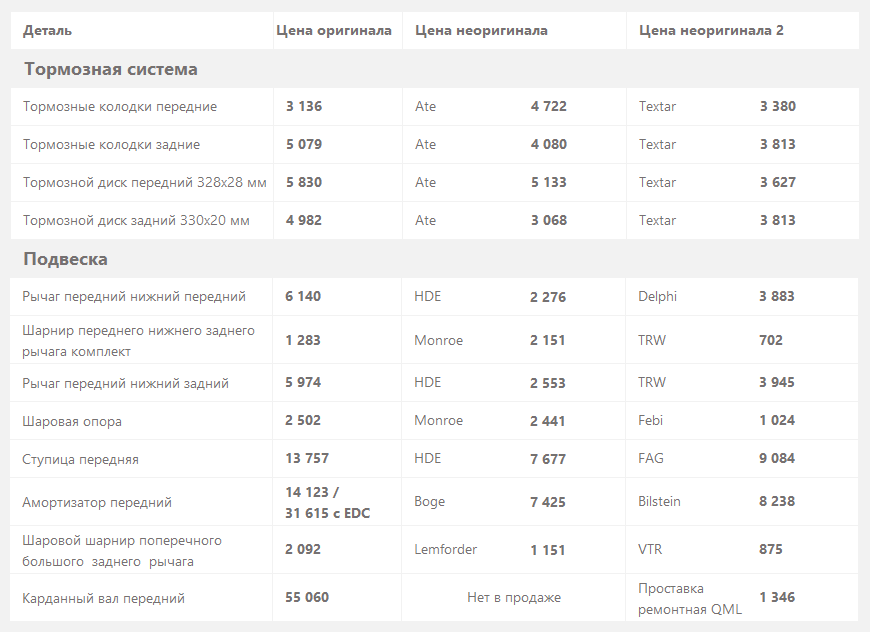870x633 pixels.
Task: Click the 'Шаровая опора' row label
Action: tap(72, 422)
